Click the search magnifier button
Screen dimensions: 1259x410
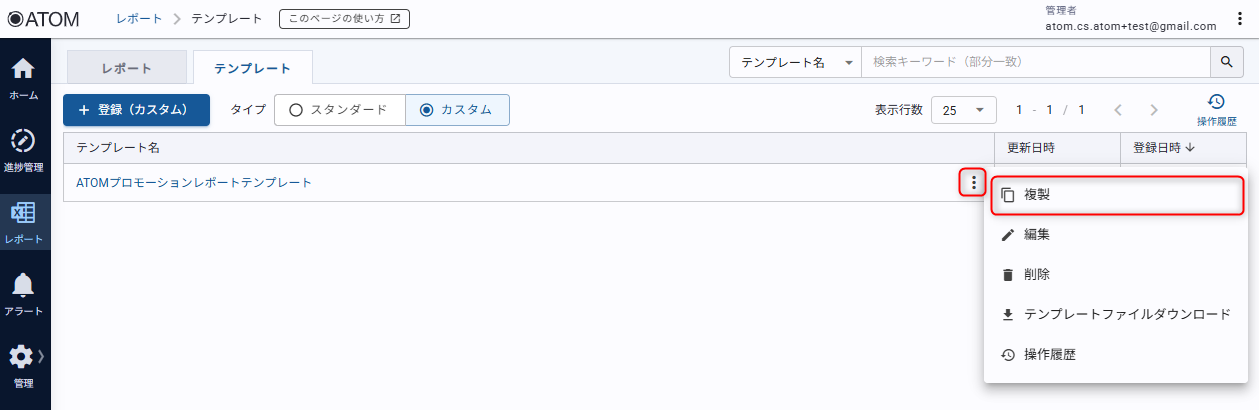point(1226,62)
